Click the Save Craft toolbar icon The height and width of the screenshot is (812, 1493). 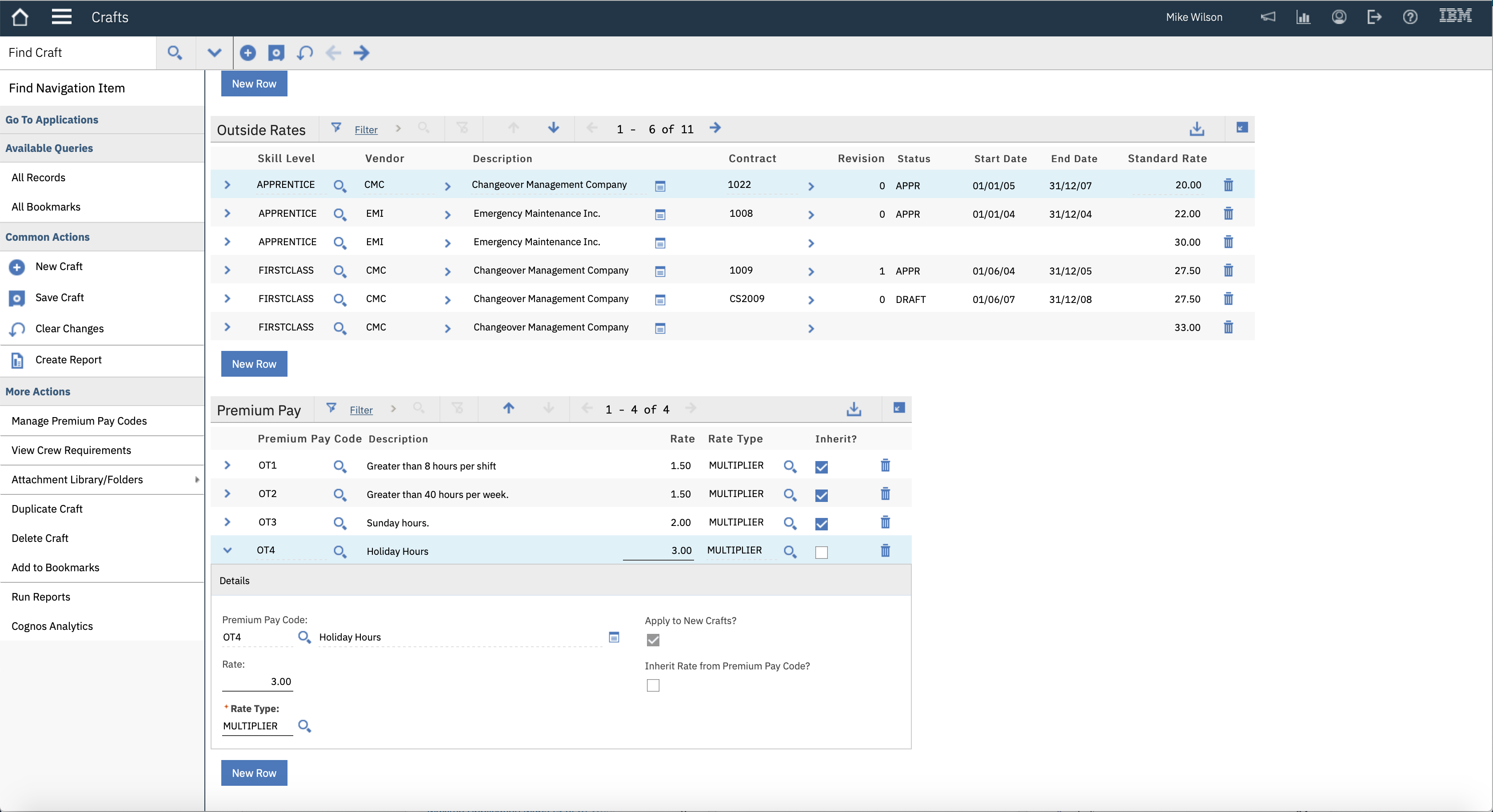276,53
